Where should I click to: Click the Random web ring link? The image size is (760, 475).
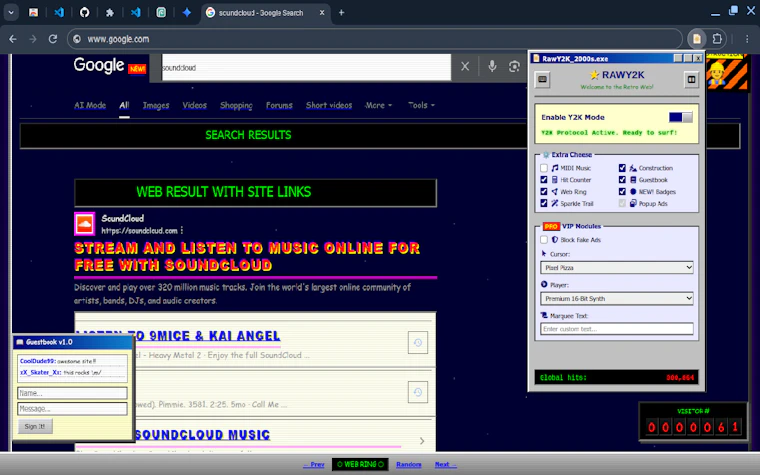pyautogui.click(x=409, y=464)
